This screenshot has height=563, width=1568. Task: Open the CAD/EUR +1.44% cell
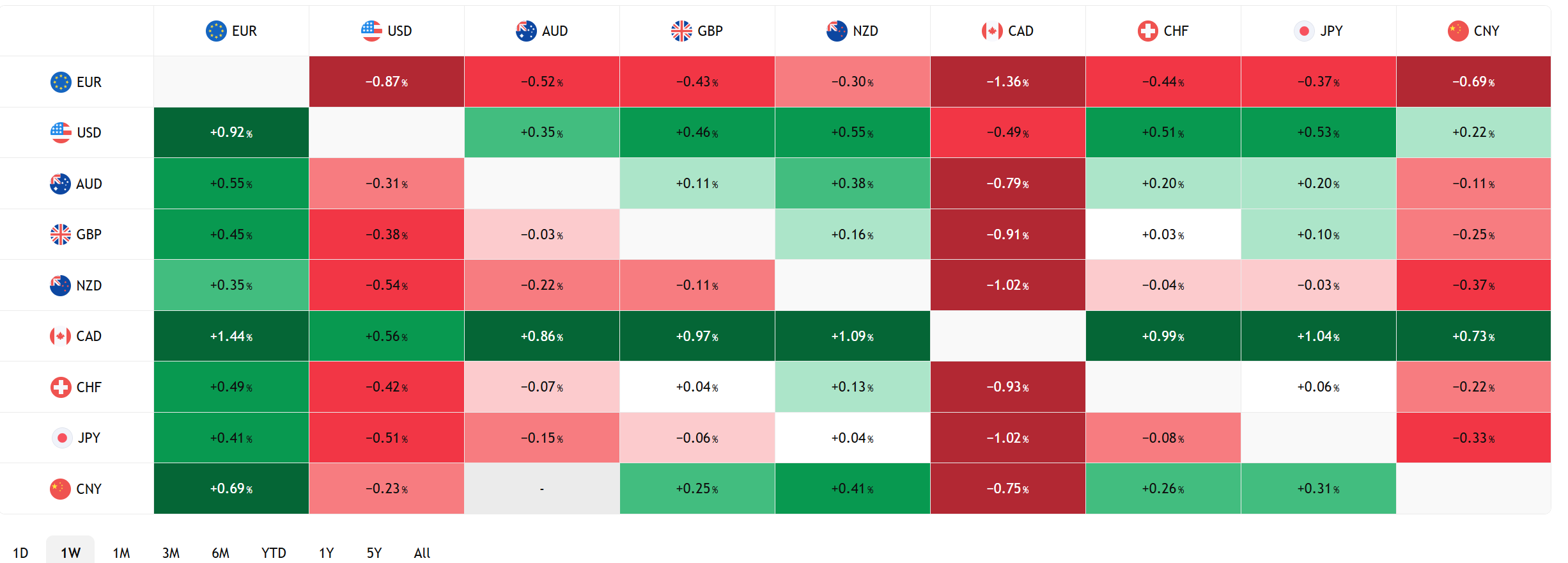tap(231, 336)
